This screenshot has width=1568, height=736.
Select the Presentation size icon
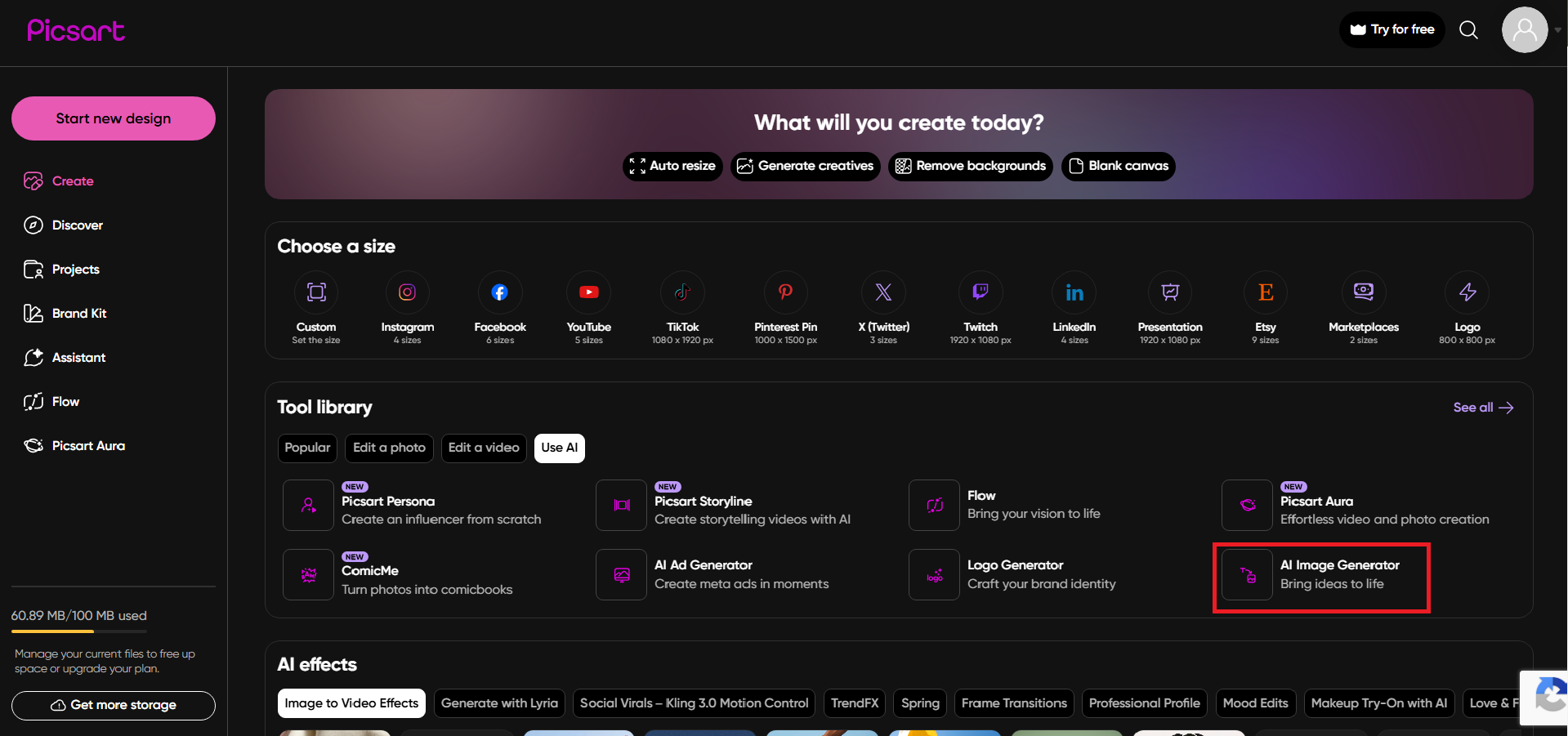[1170, 292]
